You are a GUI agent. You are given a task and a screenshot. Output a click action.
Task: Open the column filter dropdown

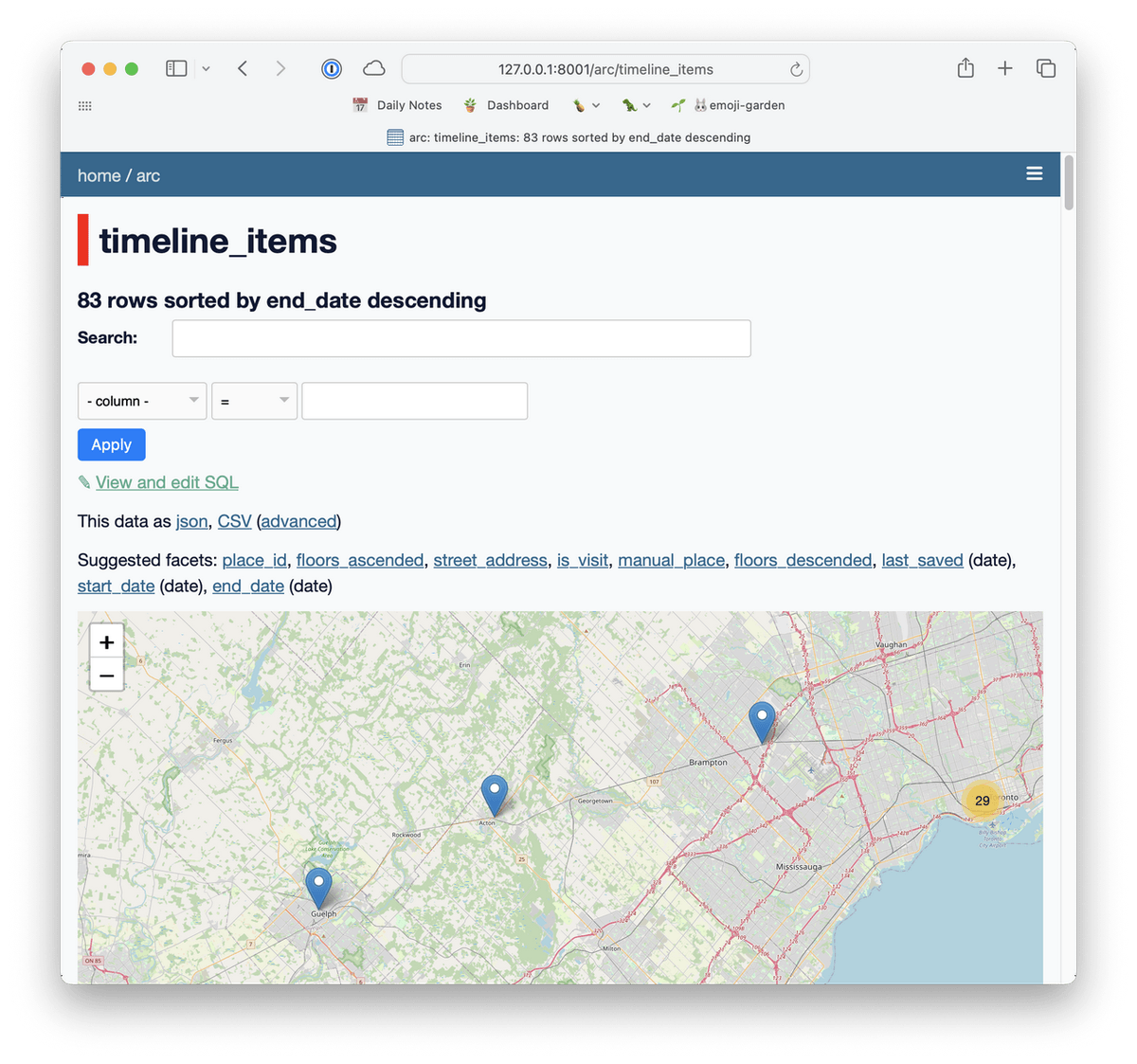142,401
